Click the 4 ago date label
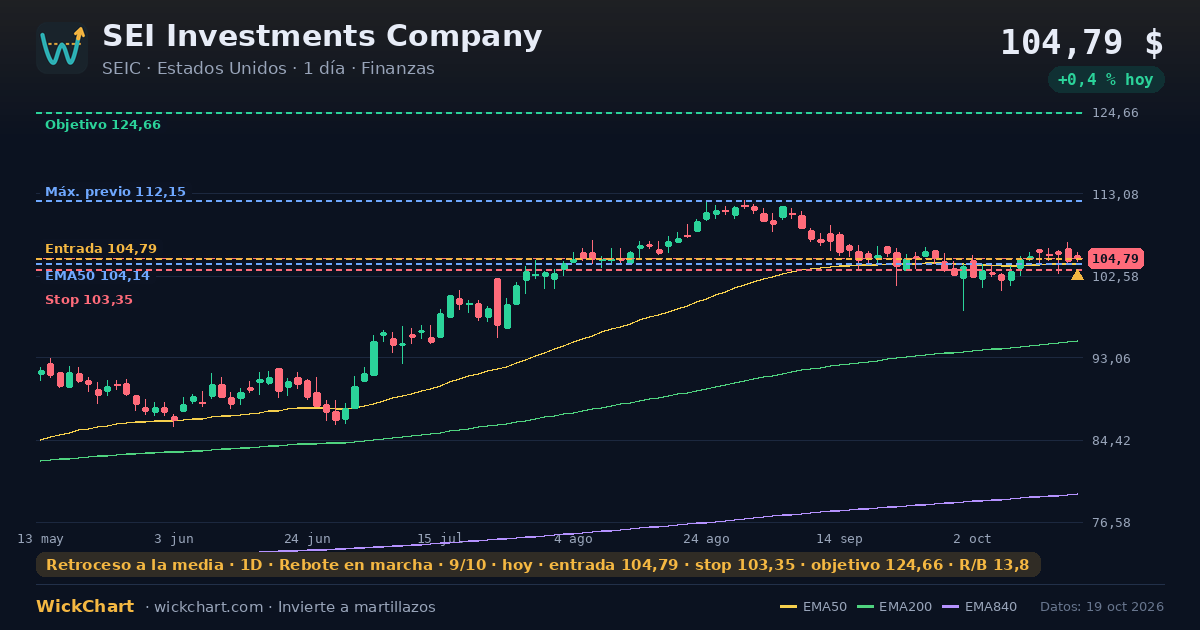 (573, 538)
